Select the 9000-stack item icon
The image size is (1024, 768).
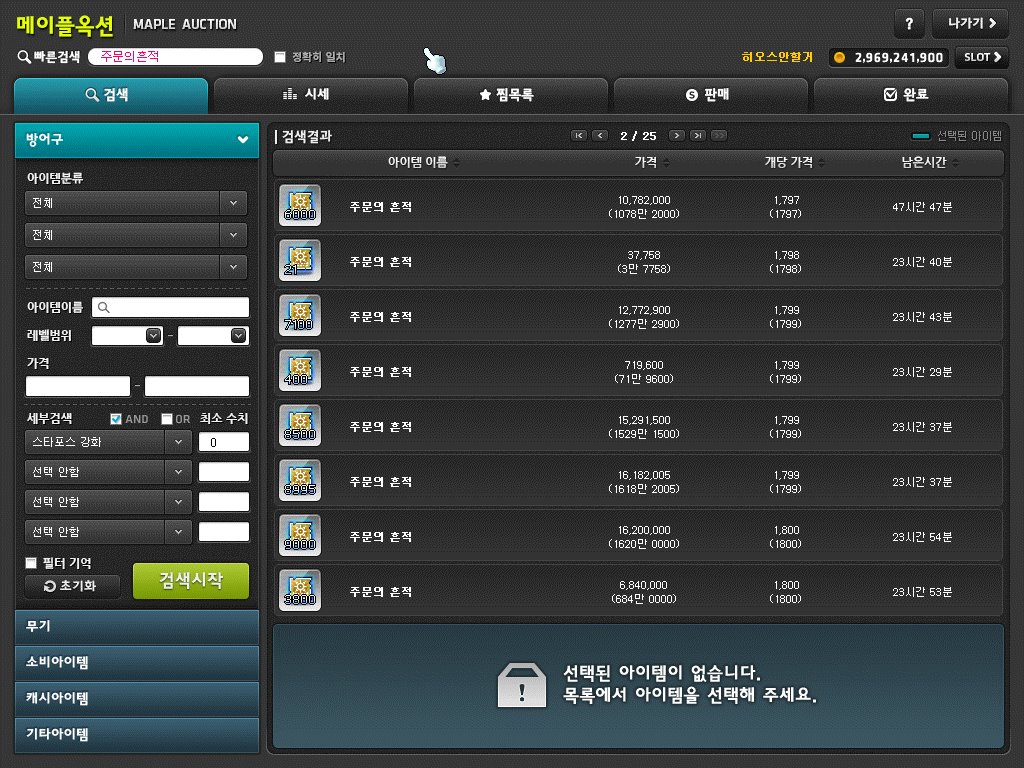(300, 535)
